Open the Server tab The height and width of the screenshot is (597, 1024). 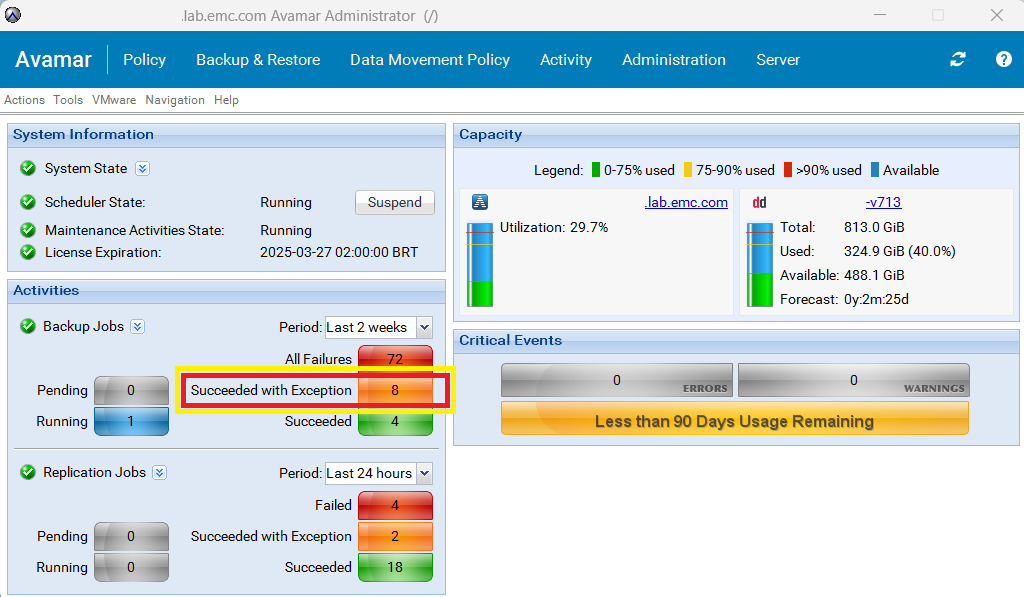778,59
